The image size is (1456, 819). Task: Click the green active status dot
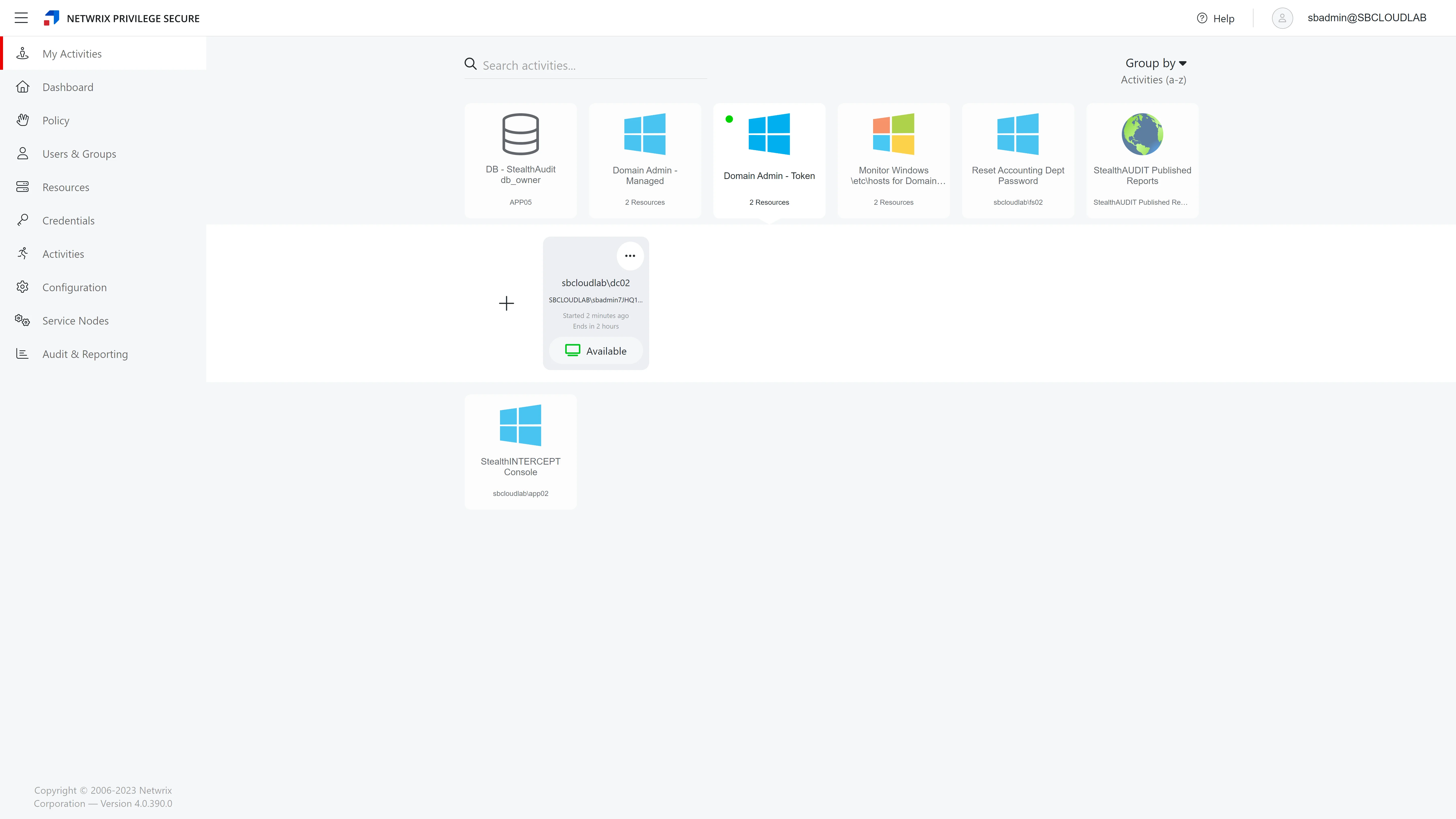coord(729,119)
